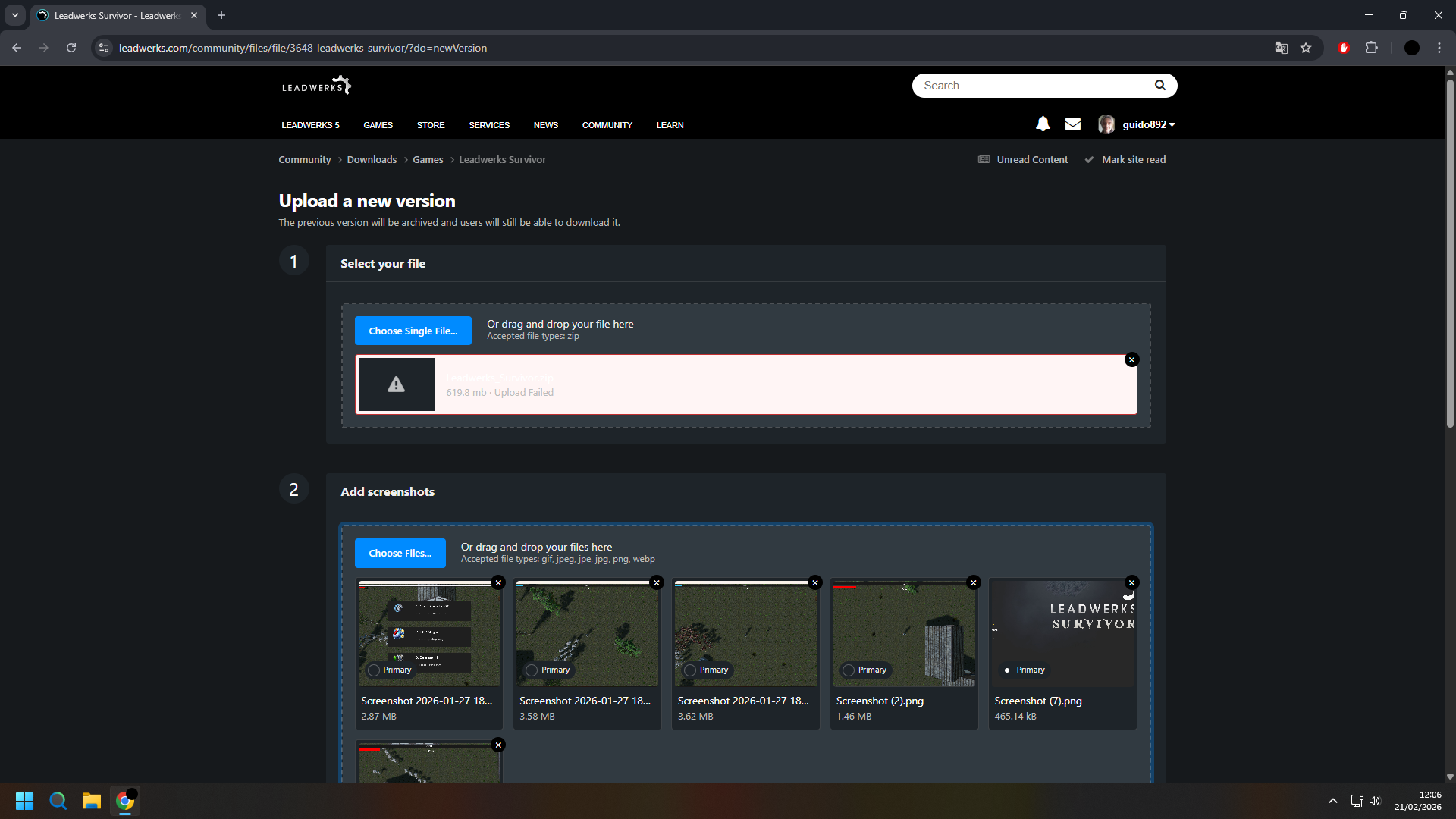Expand the guido892 user menu
This screenshot has width=1456, height=819.
1148,125
